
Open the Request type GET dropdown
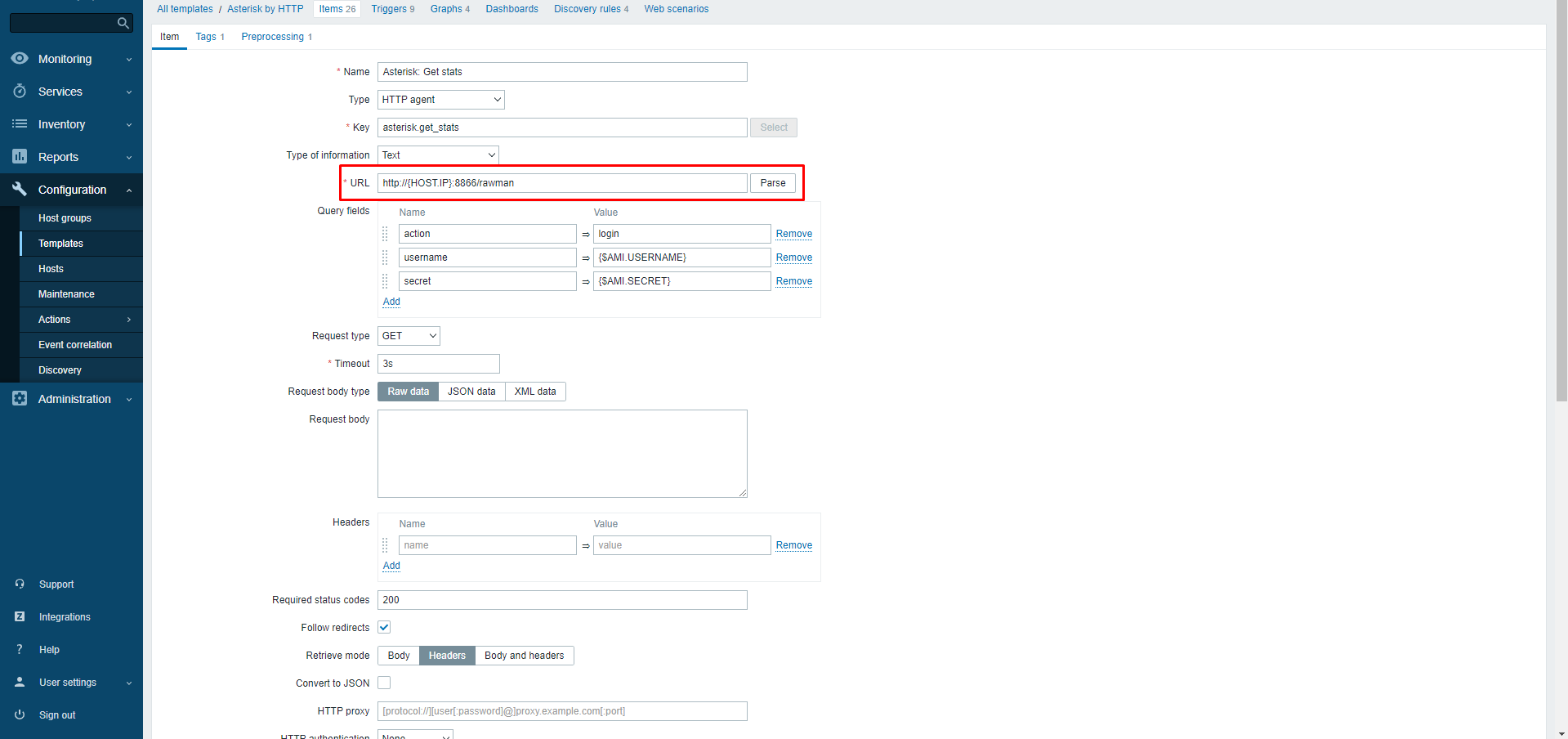(409, 336)
